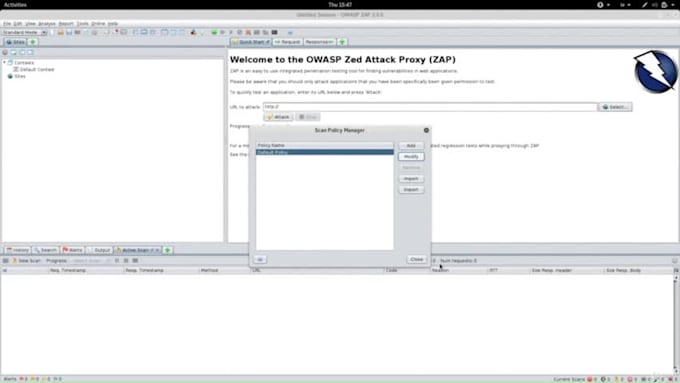This screenshot has width=680, height=383.
Task: Select the Default Policy row
Action: coord(324,152)
